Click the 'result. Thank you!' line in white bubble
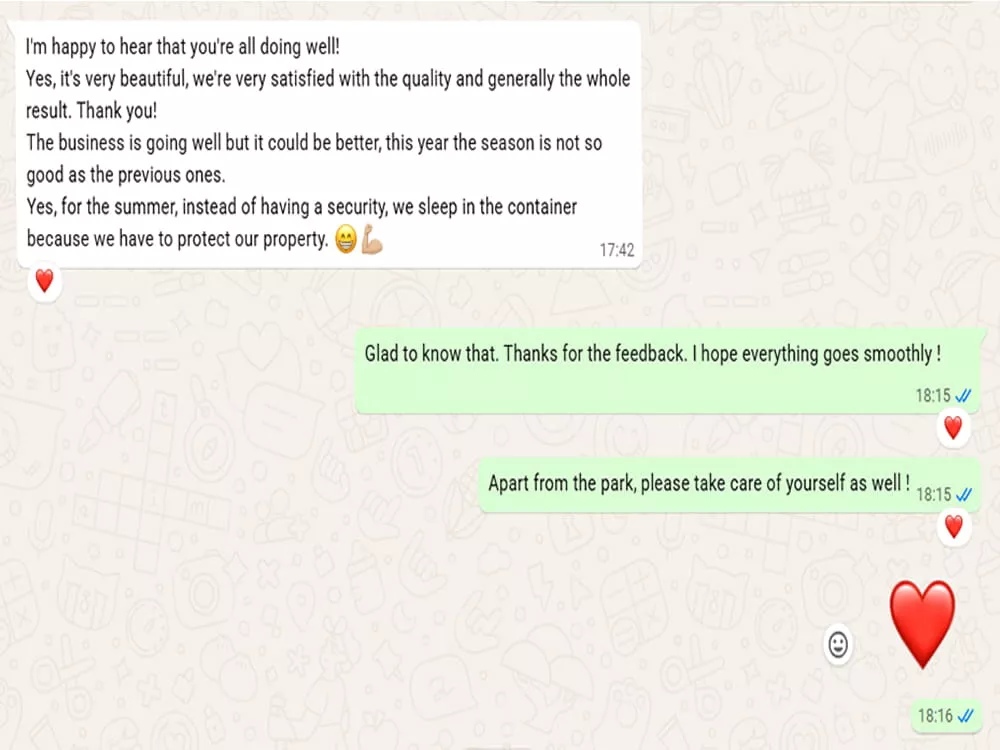This screenshot has height=750, width=1000. coord(91,111)
